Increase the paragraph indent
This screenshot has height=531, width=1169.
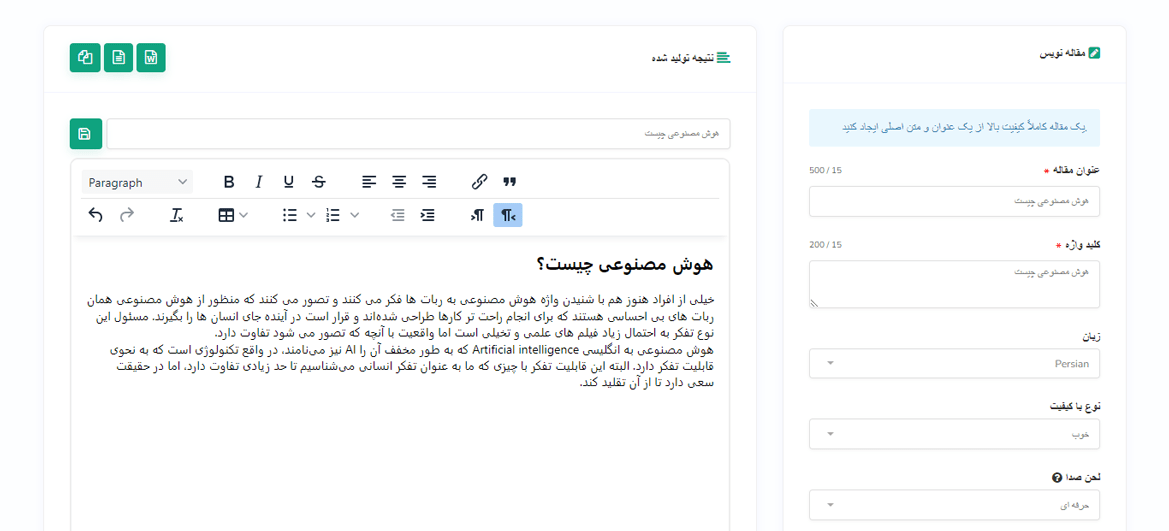[x=428, y=215]
